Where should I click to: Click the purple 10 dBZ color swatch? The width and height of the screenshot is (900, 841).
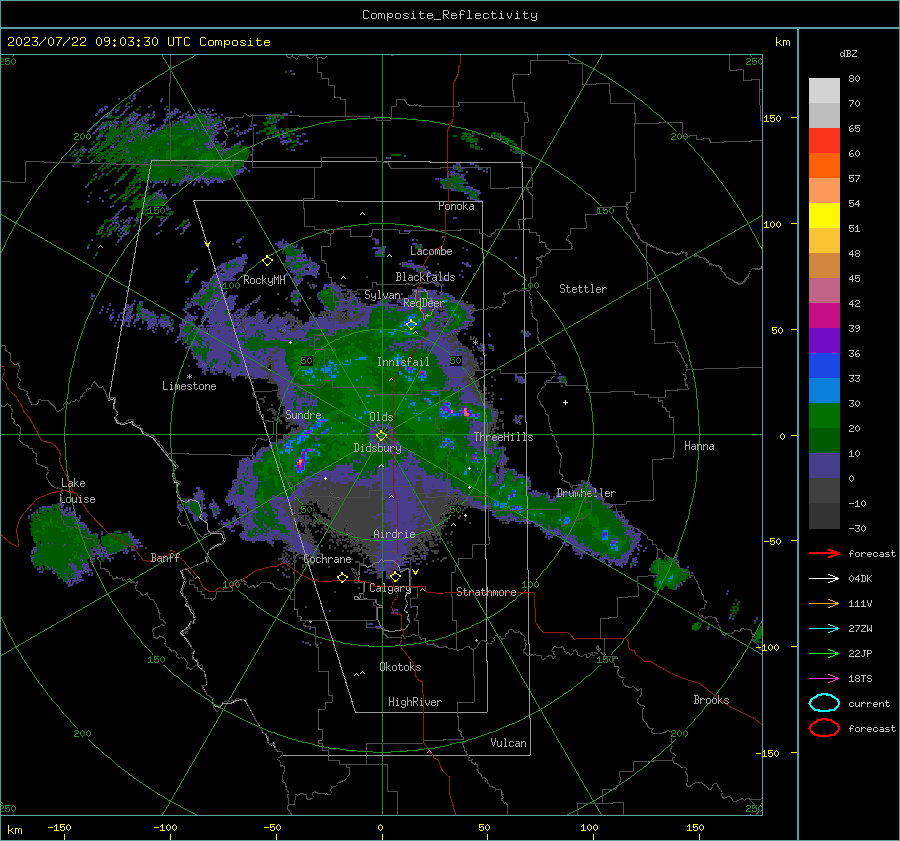[824, 465]
